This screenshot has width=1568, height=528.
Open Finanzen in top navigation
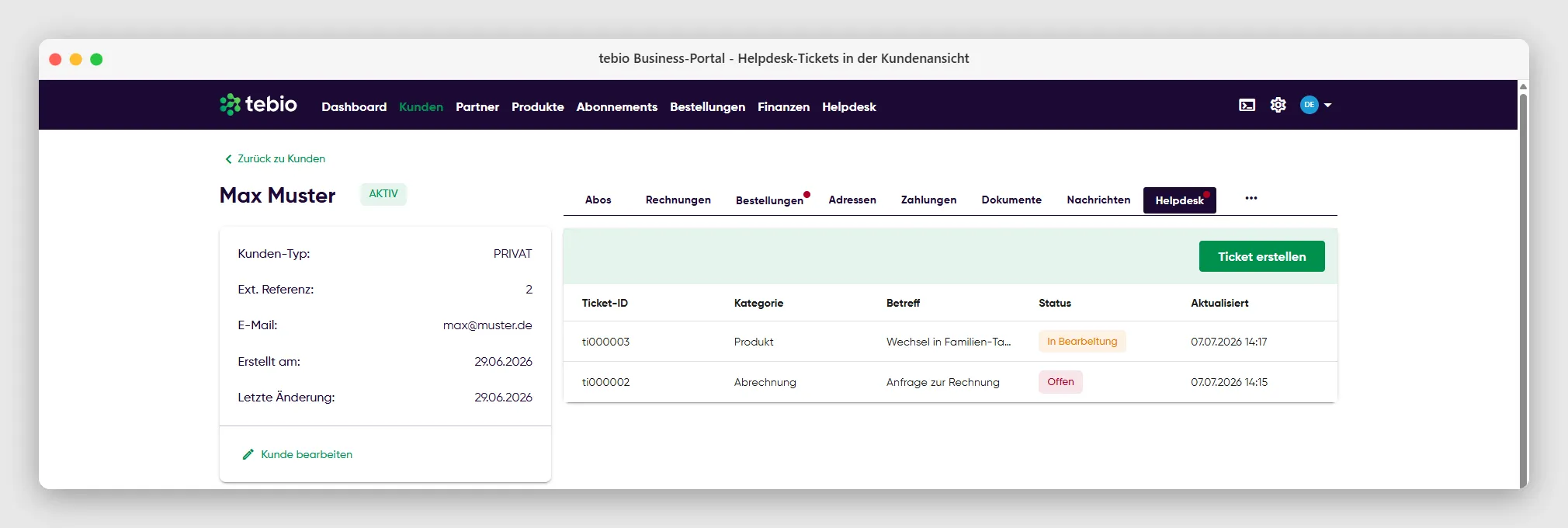click(x=783, y=107)
